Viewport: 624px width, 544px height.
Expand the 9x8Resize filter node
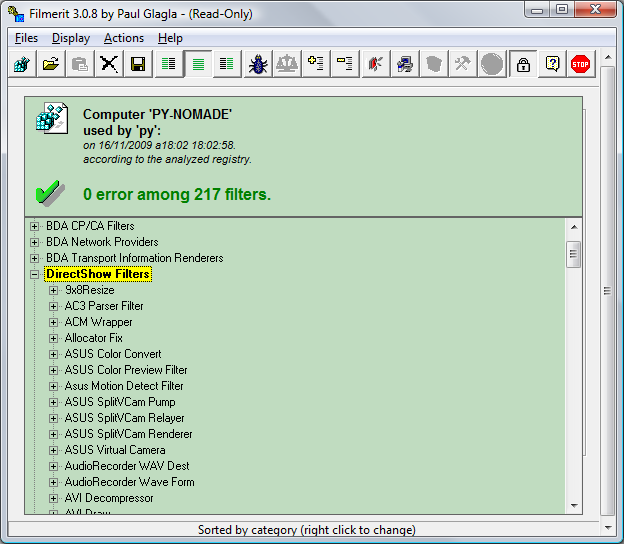click(53, 291)
